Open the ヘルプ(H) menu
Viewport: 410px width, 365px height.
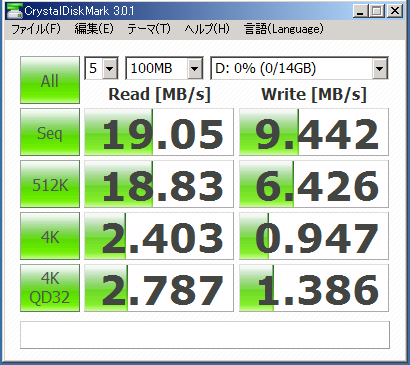point(207,29)
